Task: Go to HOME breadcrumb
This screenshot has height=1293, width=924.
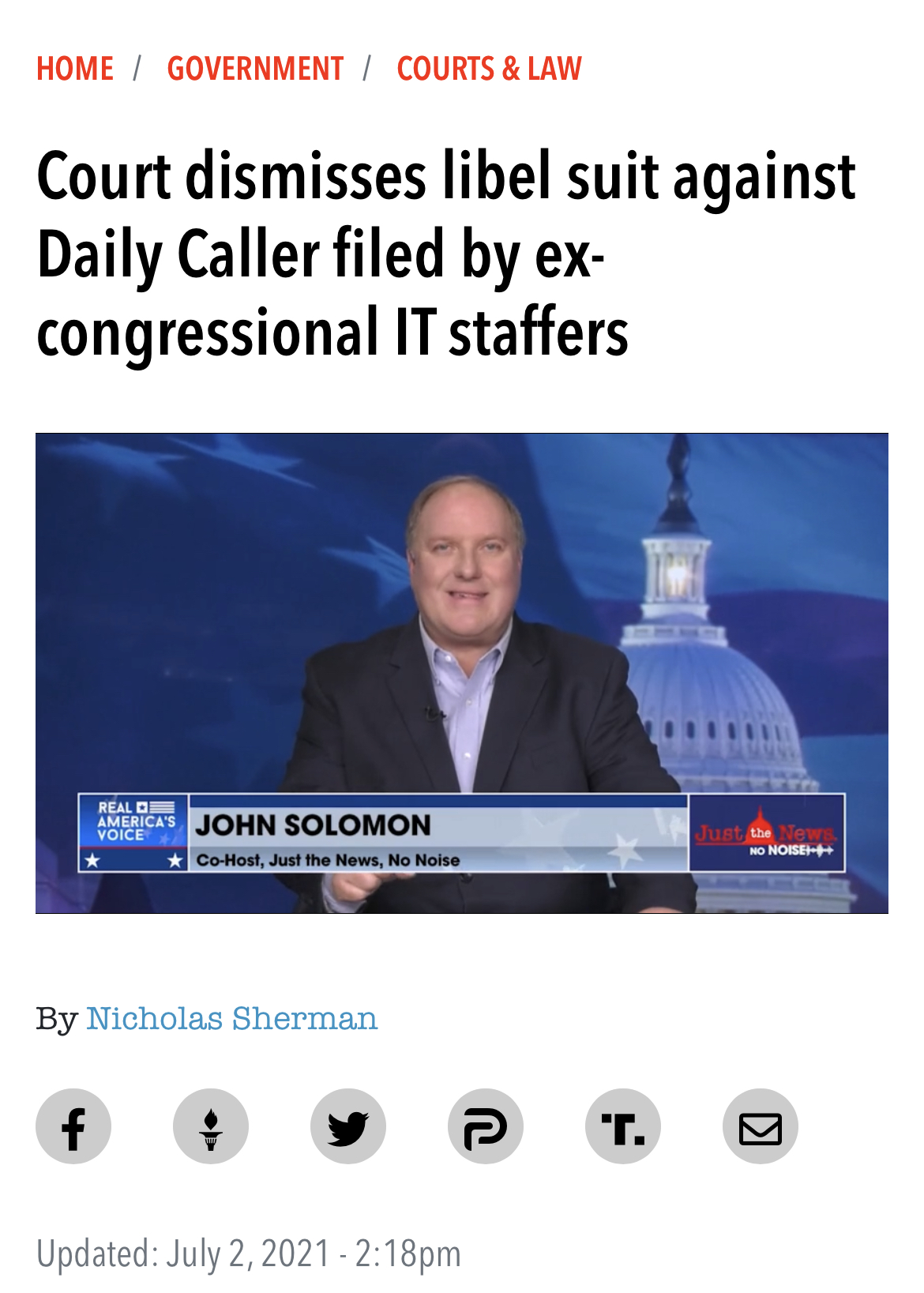Action: pos(75,69)
